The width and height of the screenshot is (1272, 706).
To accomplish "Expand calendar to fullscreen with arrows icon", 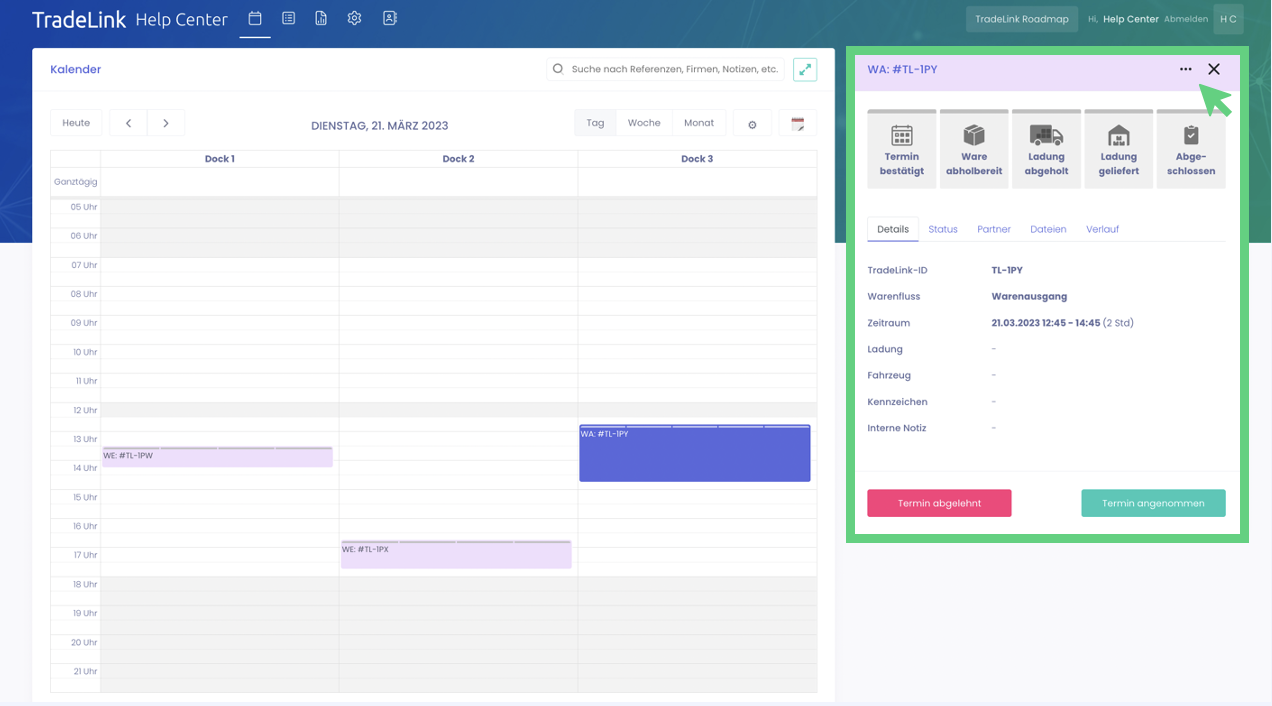I will tap(804, 69).
